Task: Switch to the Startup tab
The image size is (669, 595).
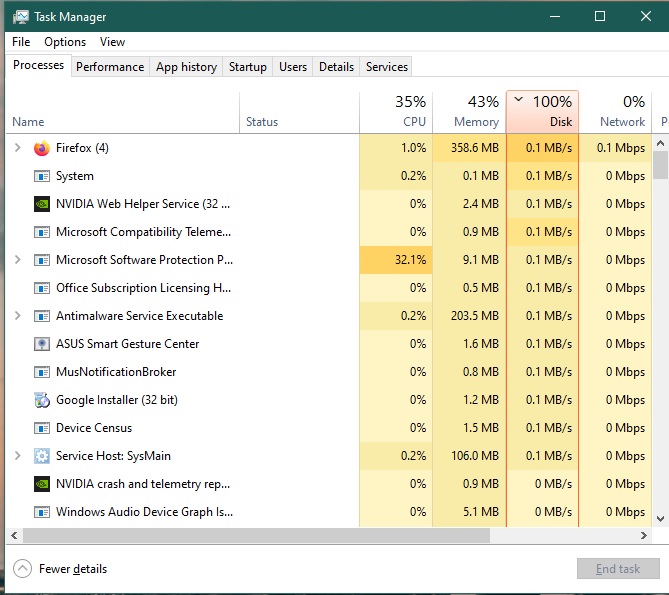Action: 247,67
